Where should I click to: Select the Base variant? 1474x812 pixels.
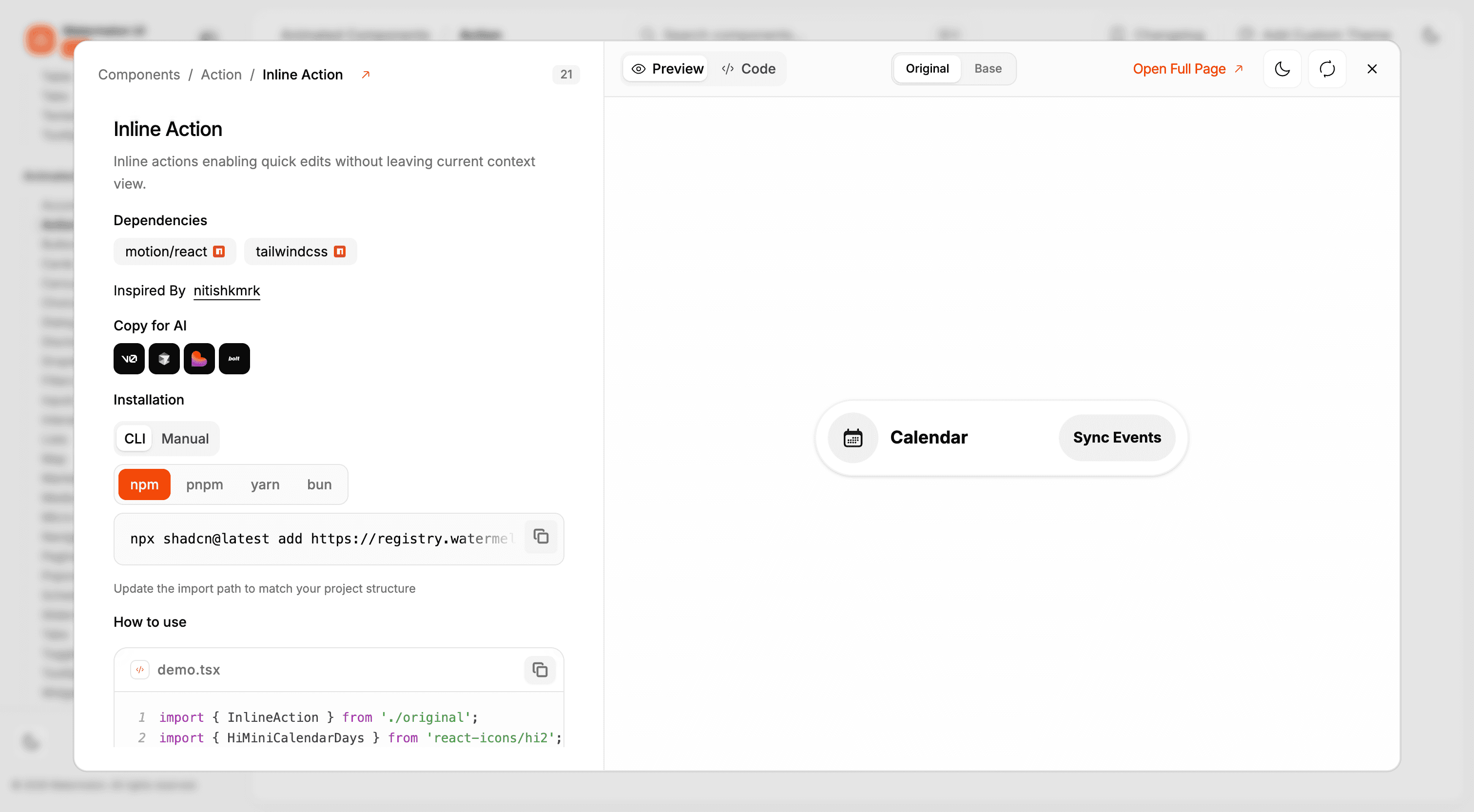pyautogui.click(x=988, y=69)
